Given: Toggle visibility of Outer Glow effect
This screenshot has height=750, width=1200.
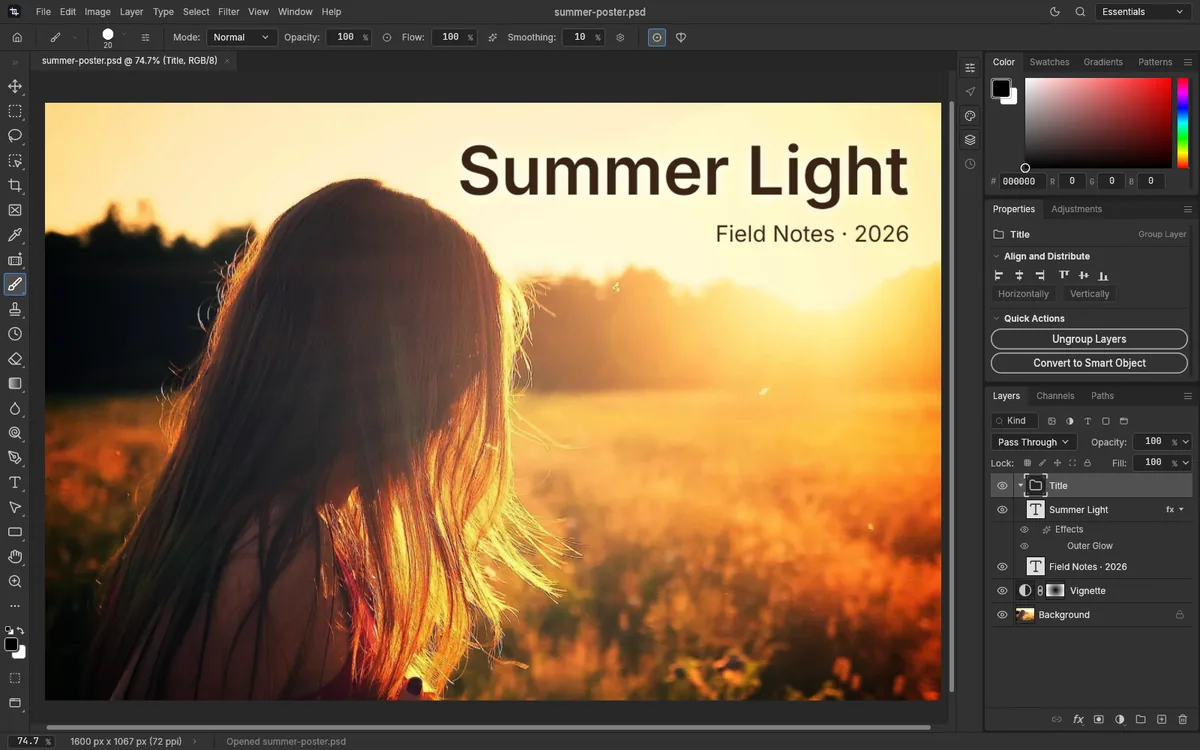Looking at the screenshot, I should point(1024,546).
